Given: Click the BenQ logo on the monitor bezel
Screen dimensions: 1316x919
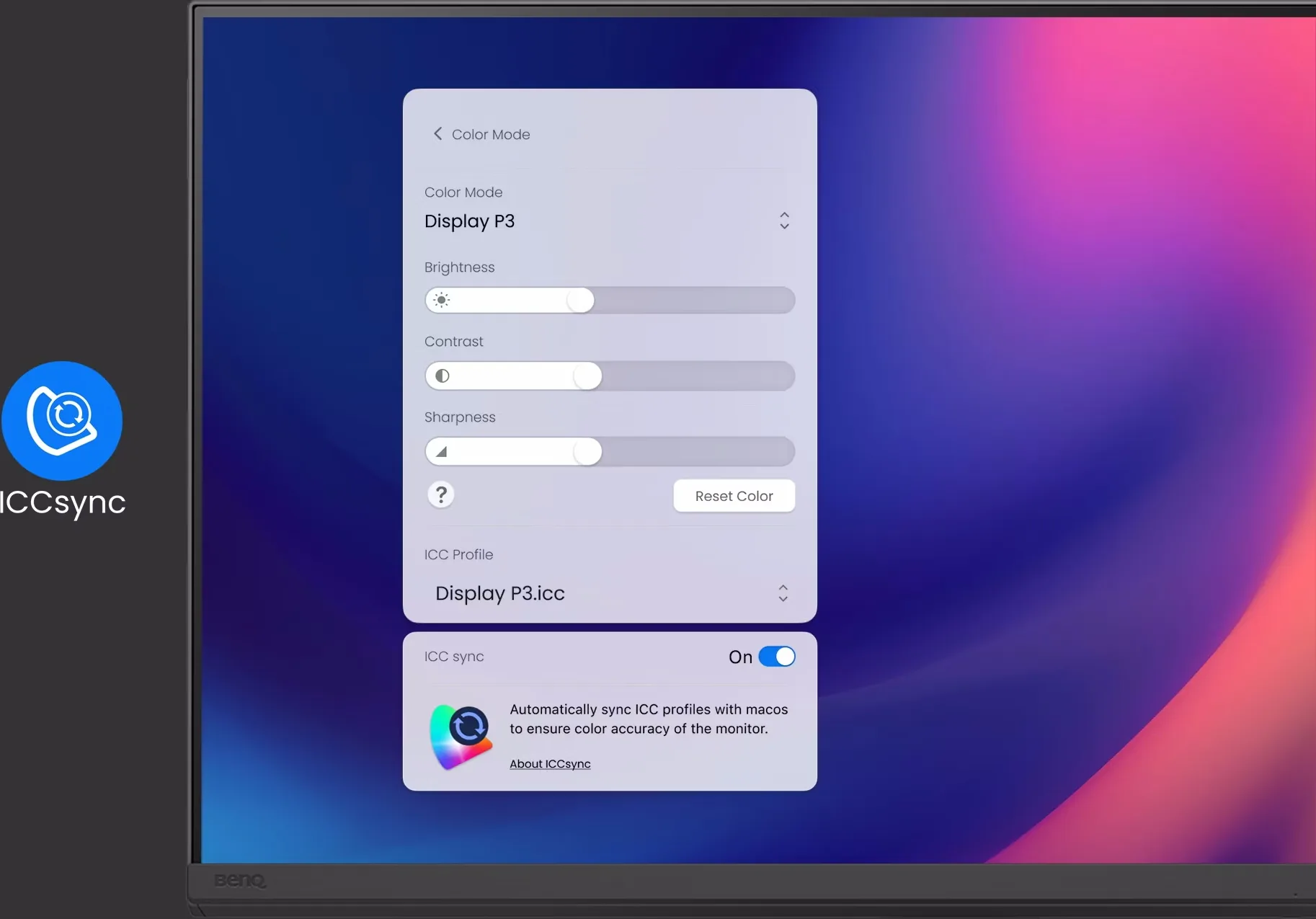Looking at the screenshot, I should coord(240,881).
